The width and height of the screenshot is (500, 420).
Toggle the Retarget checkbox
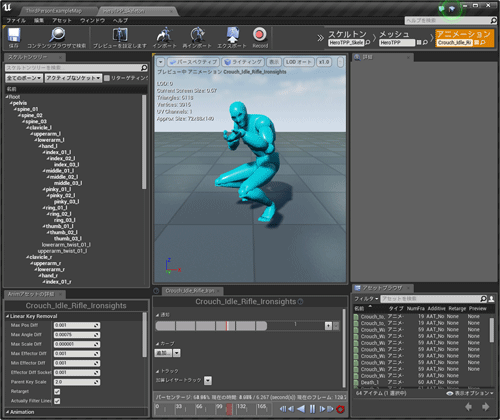click(x=57, y=392)
